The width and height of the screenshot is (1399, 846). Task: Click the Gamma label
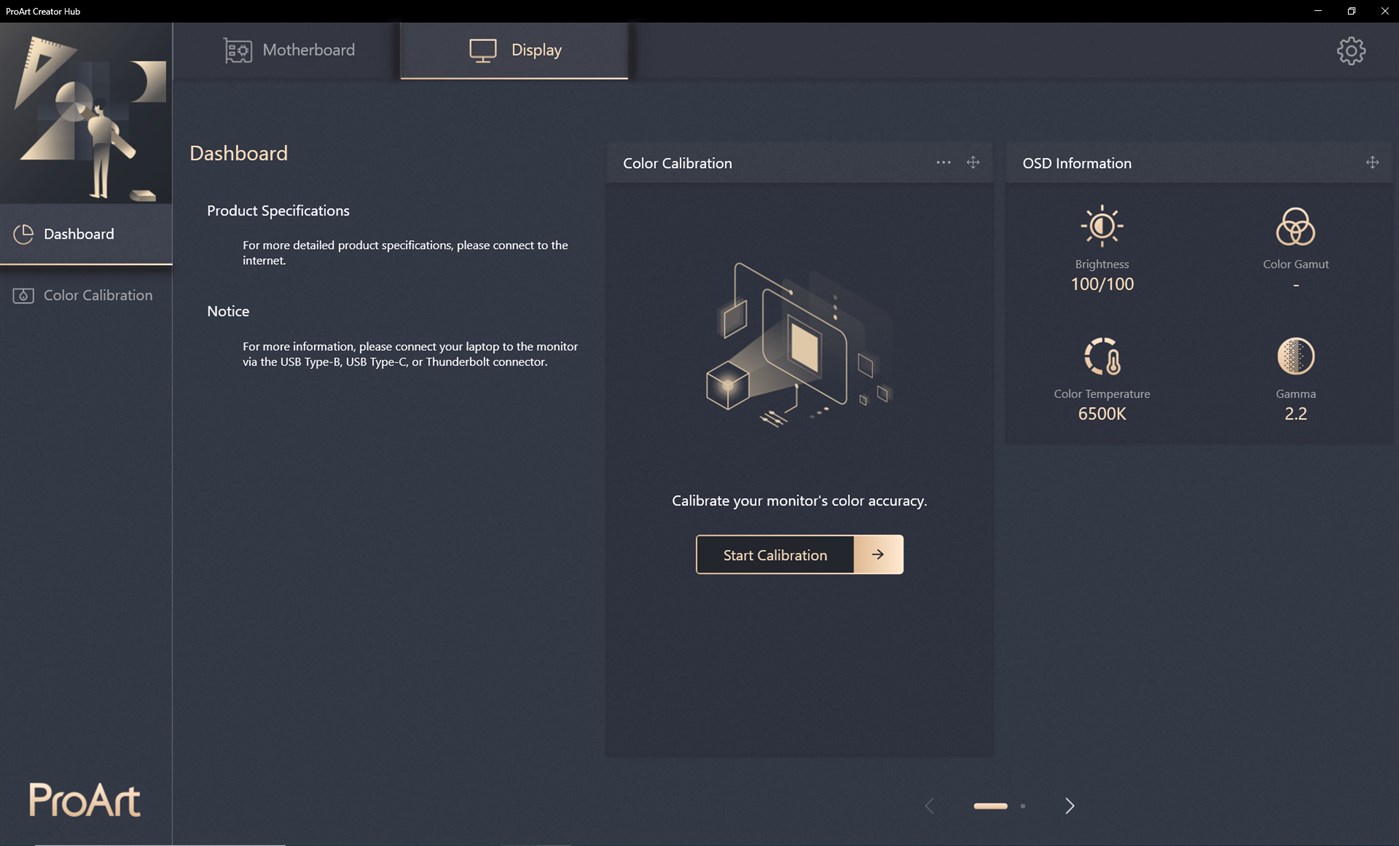tap(1295, 394)
